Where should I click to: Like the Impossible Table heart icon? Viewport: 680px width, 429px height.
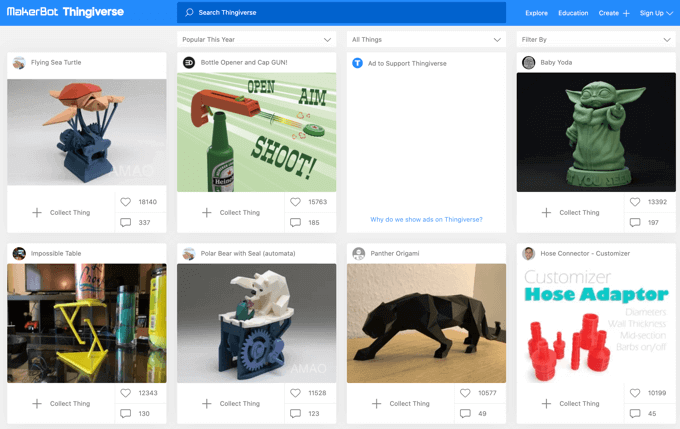(125, 393)
